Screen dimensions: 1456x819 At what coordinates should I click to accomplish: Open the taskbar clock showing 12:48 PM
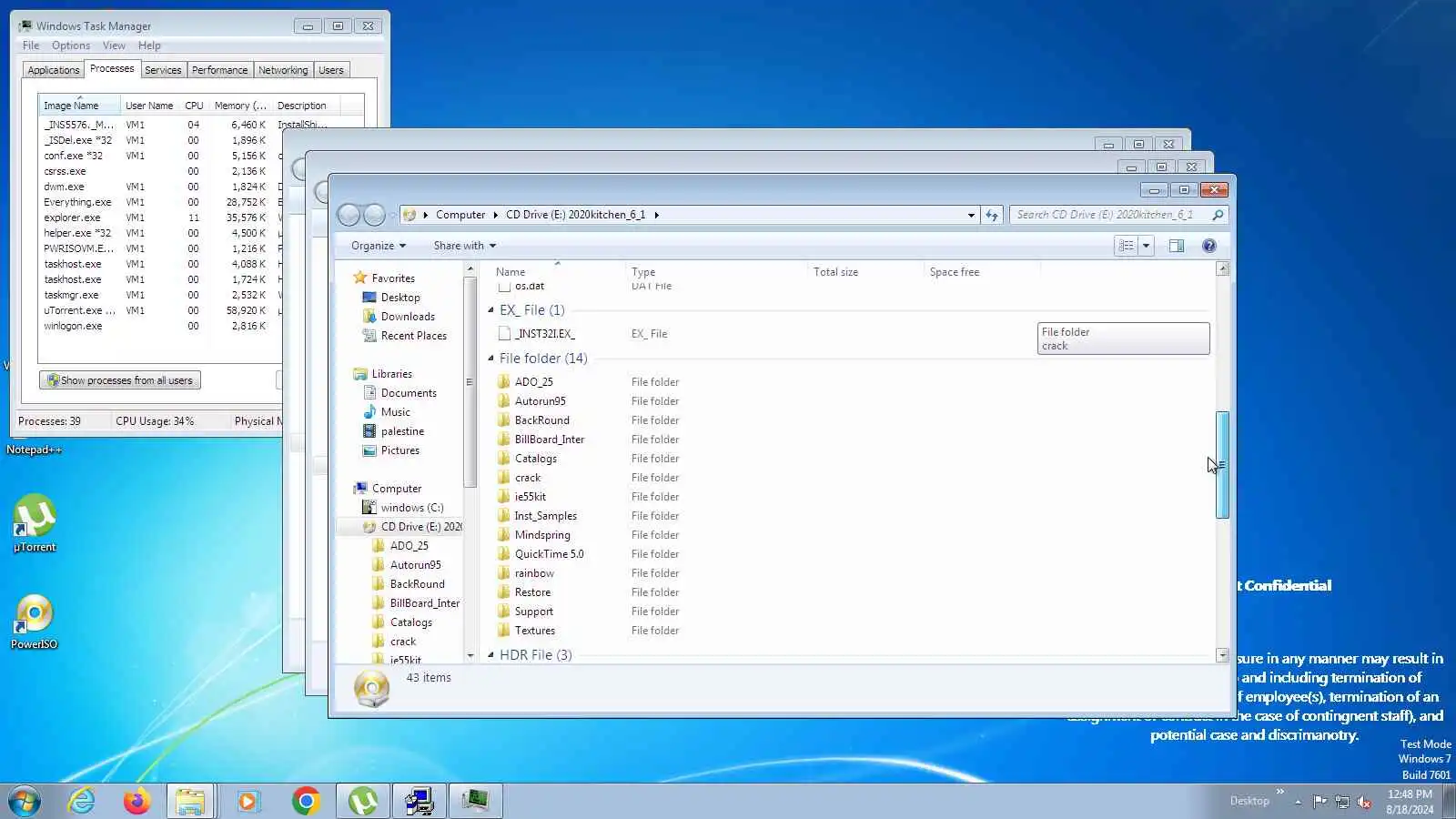point(1410,802)
